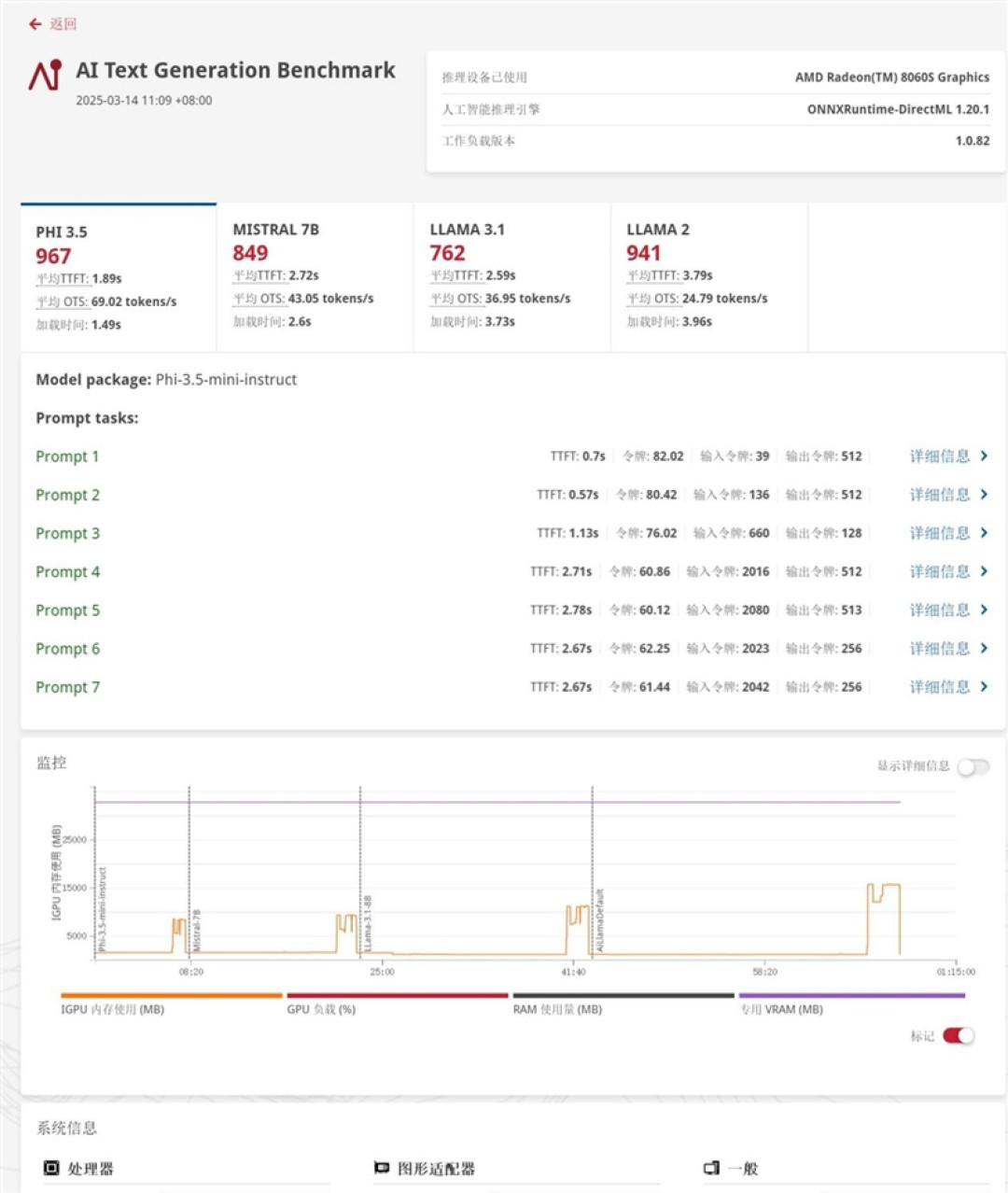Image resolution: width=1008 pixels, height=1193 pixels.
Task: Select the orange IGPU memory legend bar
Action: 172,995
